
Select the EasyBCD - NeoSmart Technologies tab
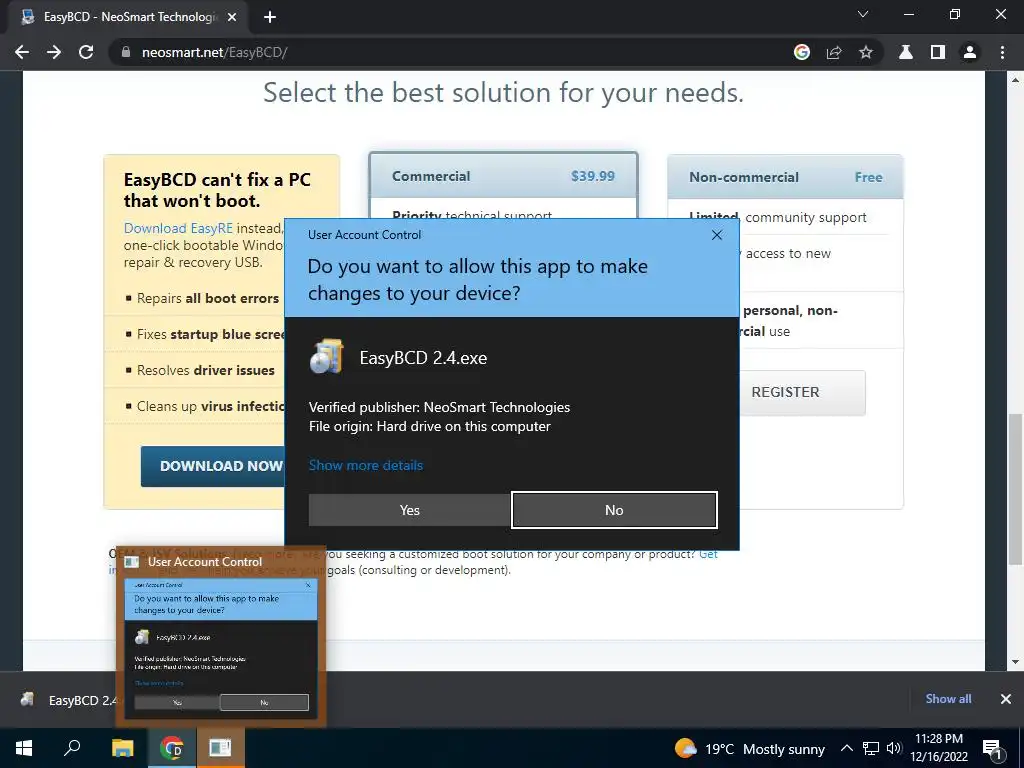tap(129, 17)
